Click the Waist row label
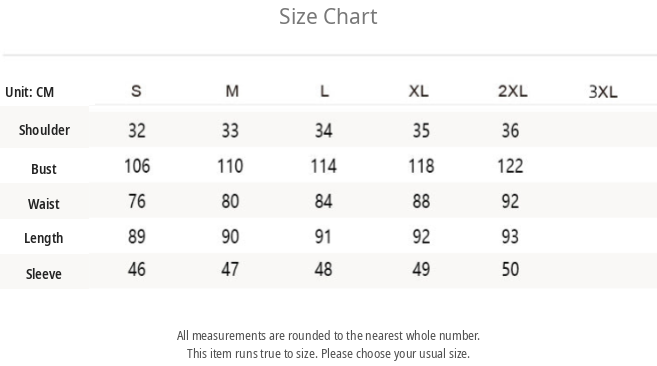 pos(44,204)
